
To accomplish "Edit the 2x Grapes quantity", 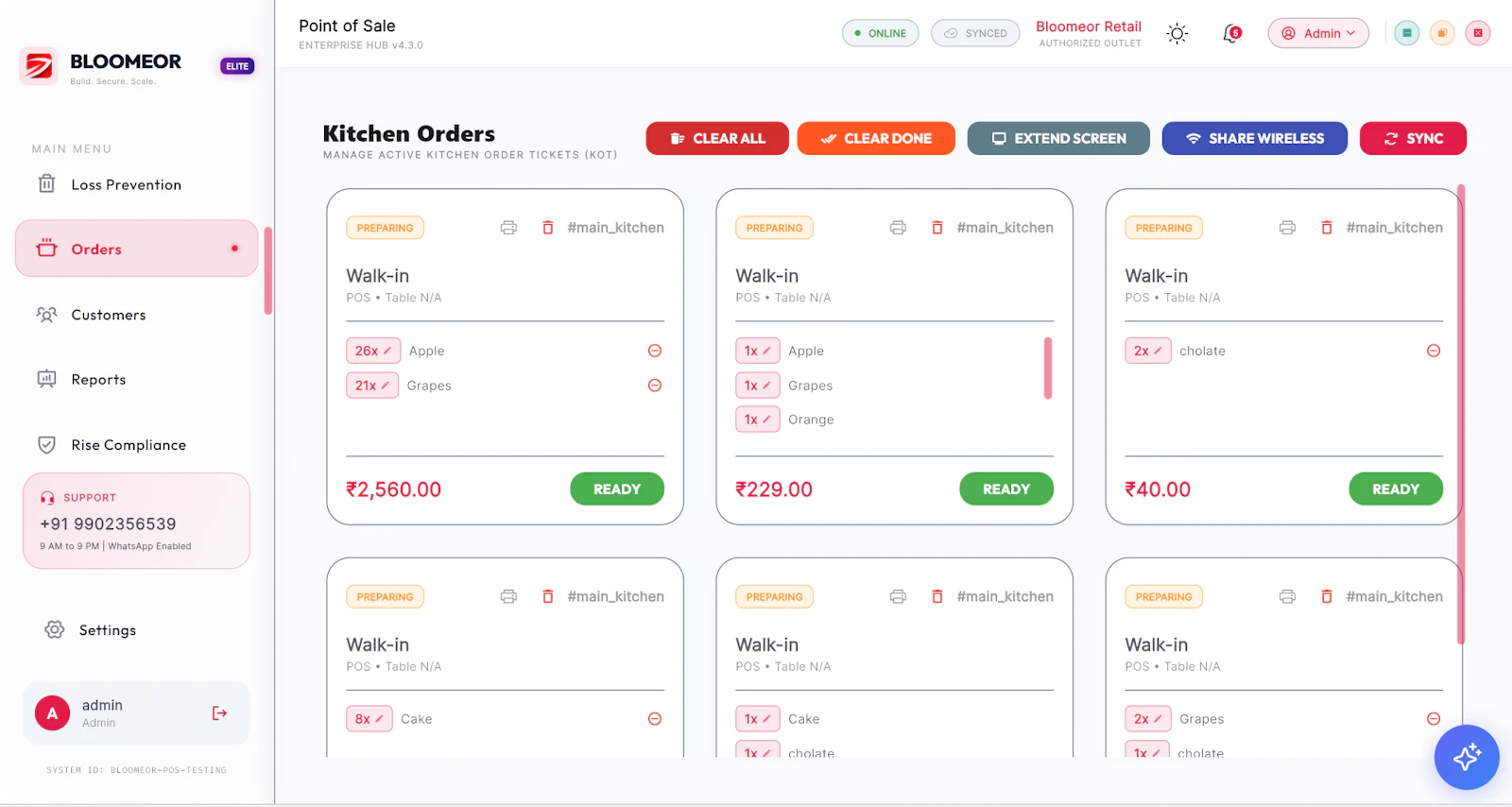I will [1148, 719].
